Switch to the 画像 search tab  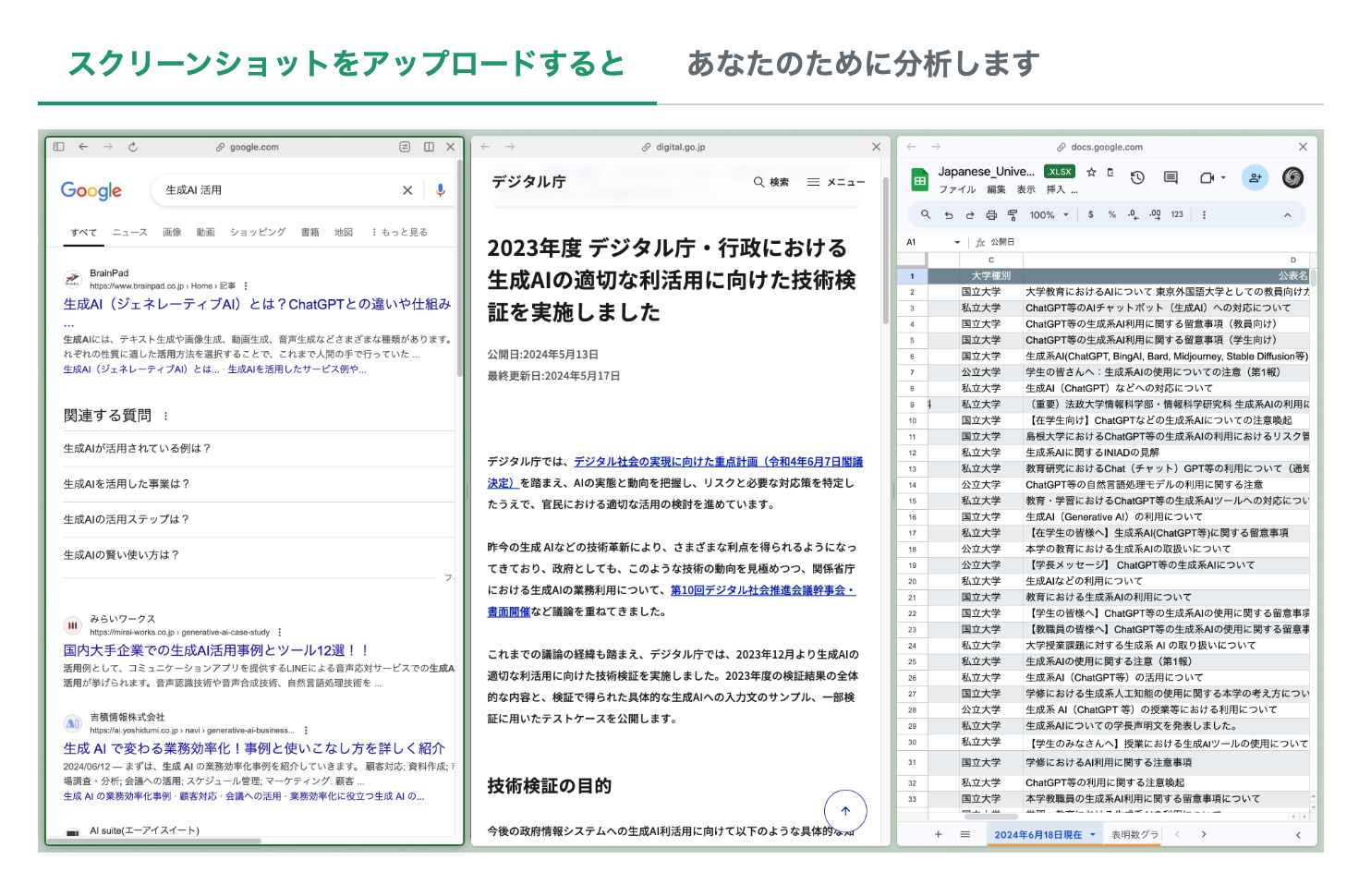(172, 232)
